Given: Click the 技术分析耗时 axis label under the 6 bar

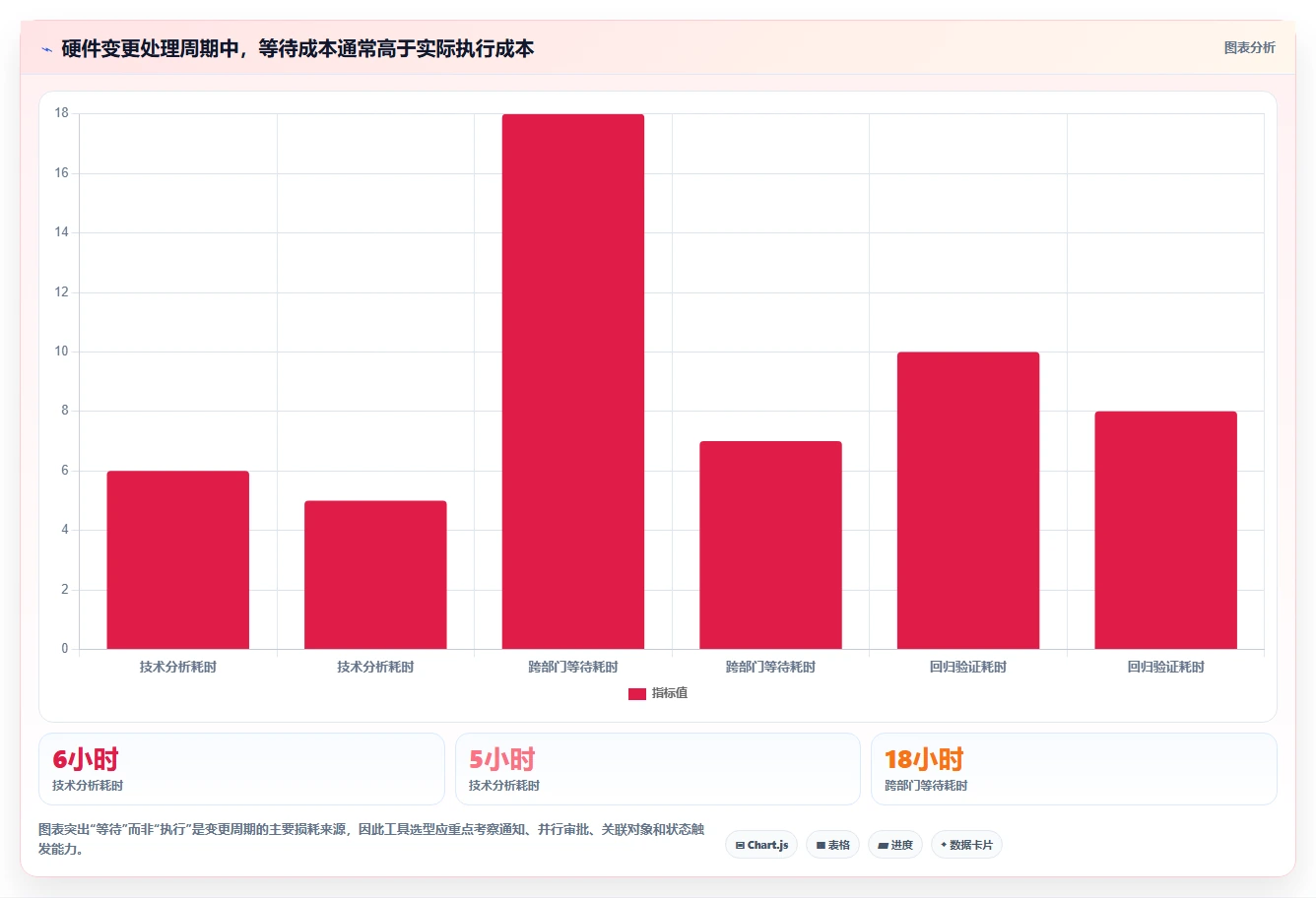Looking at the screenshot, I should pyautogui.click(x=178, y=667).
